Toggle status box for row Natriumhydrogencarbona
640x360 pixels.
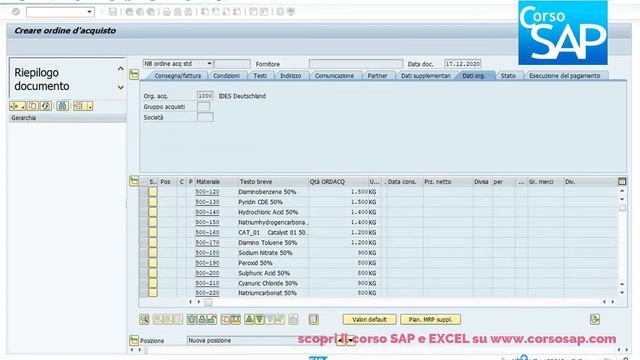point(153,222)
